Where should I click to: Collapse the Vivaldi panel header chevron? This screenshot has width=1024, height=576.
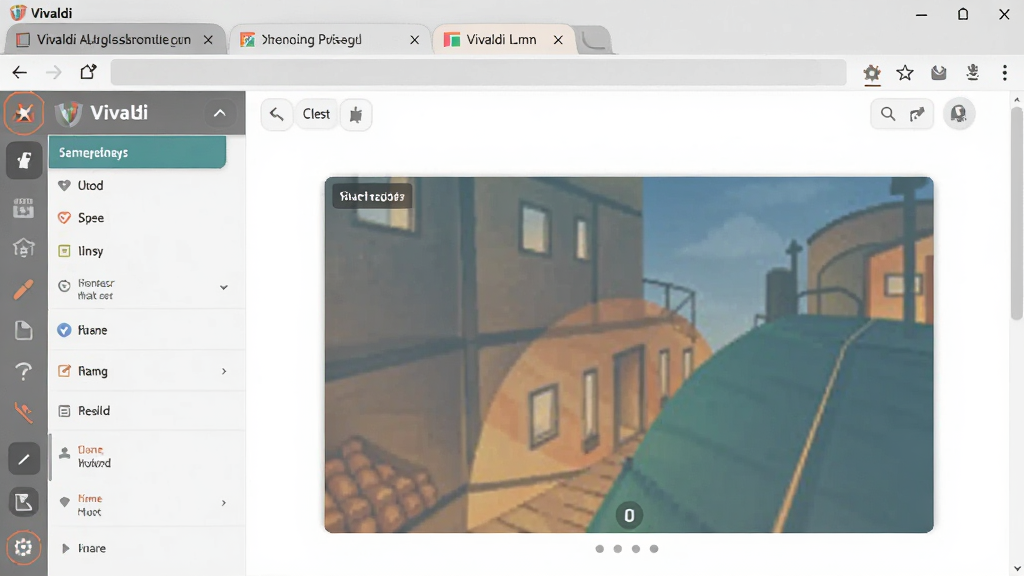click(220, 113)
